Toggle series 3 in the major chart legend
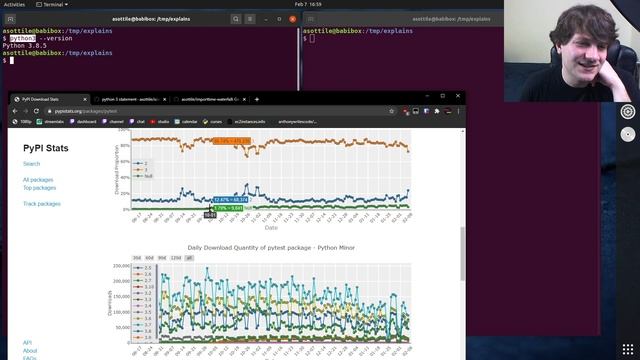The image size is (640, 360). (x=141, y=170)
